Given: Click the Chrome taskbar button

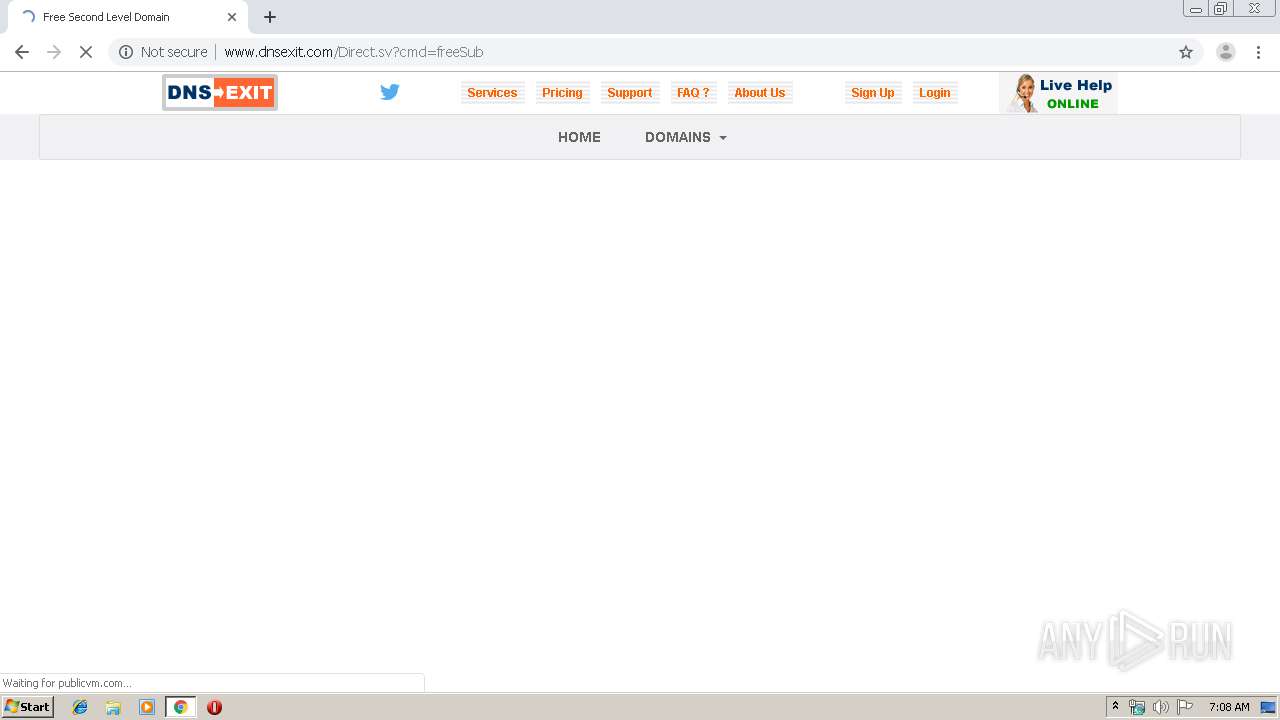Looking at the screenshot, I should pyautogui.click(x=181, y=707).
